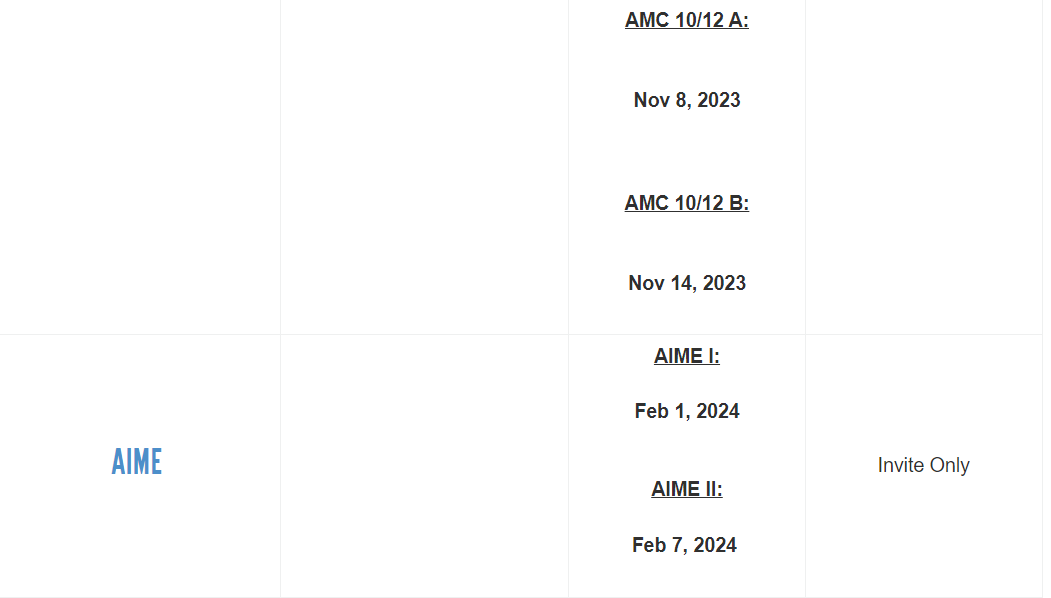Click the word 'Only' in Invite Only
Image resolution: width=1051 pixels, height=598 pixels.
(x=948, y=465)
